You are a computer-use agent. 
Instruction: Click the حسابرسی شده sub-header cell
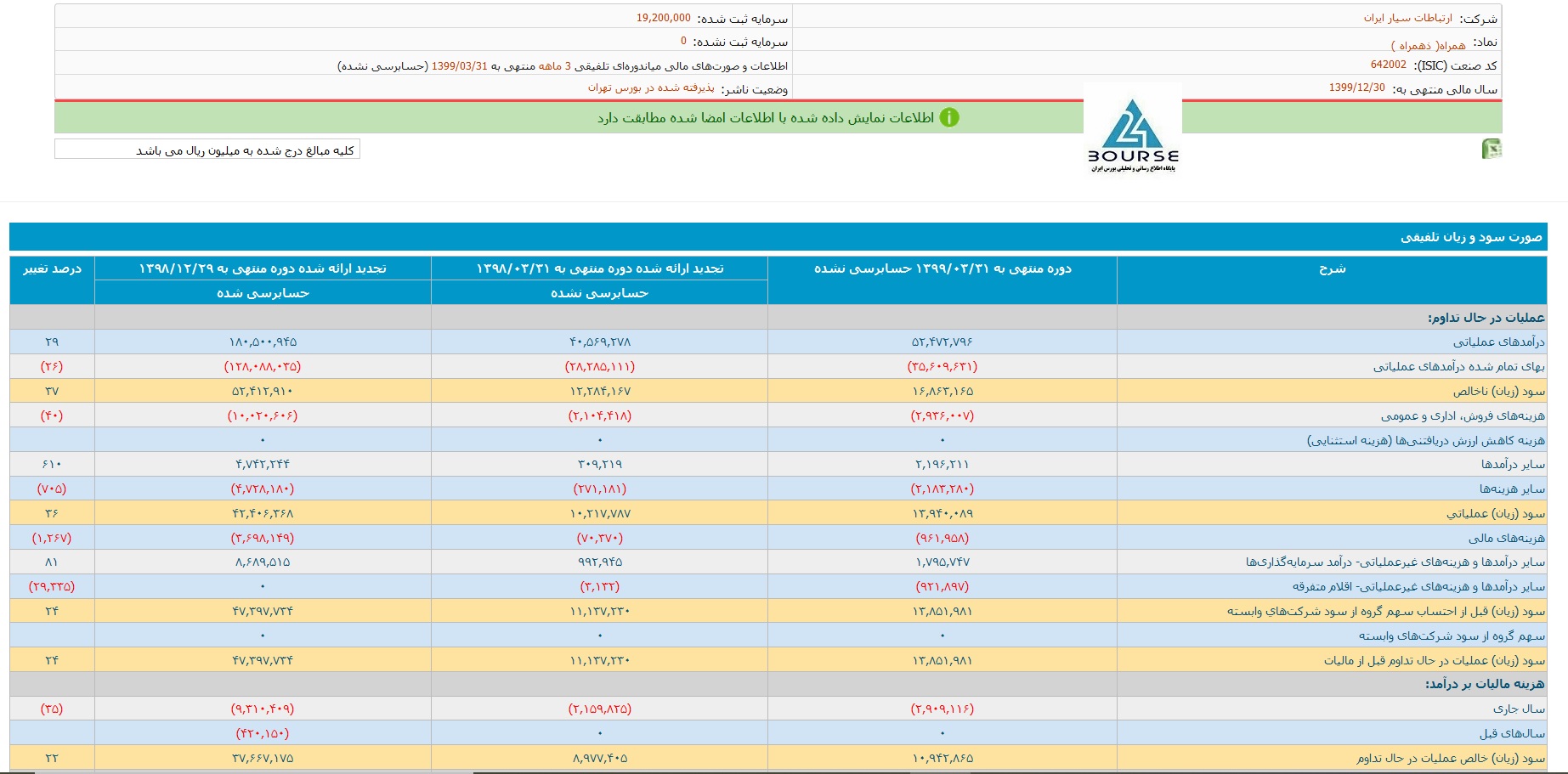click(x=263, y=293)
